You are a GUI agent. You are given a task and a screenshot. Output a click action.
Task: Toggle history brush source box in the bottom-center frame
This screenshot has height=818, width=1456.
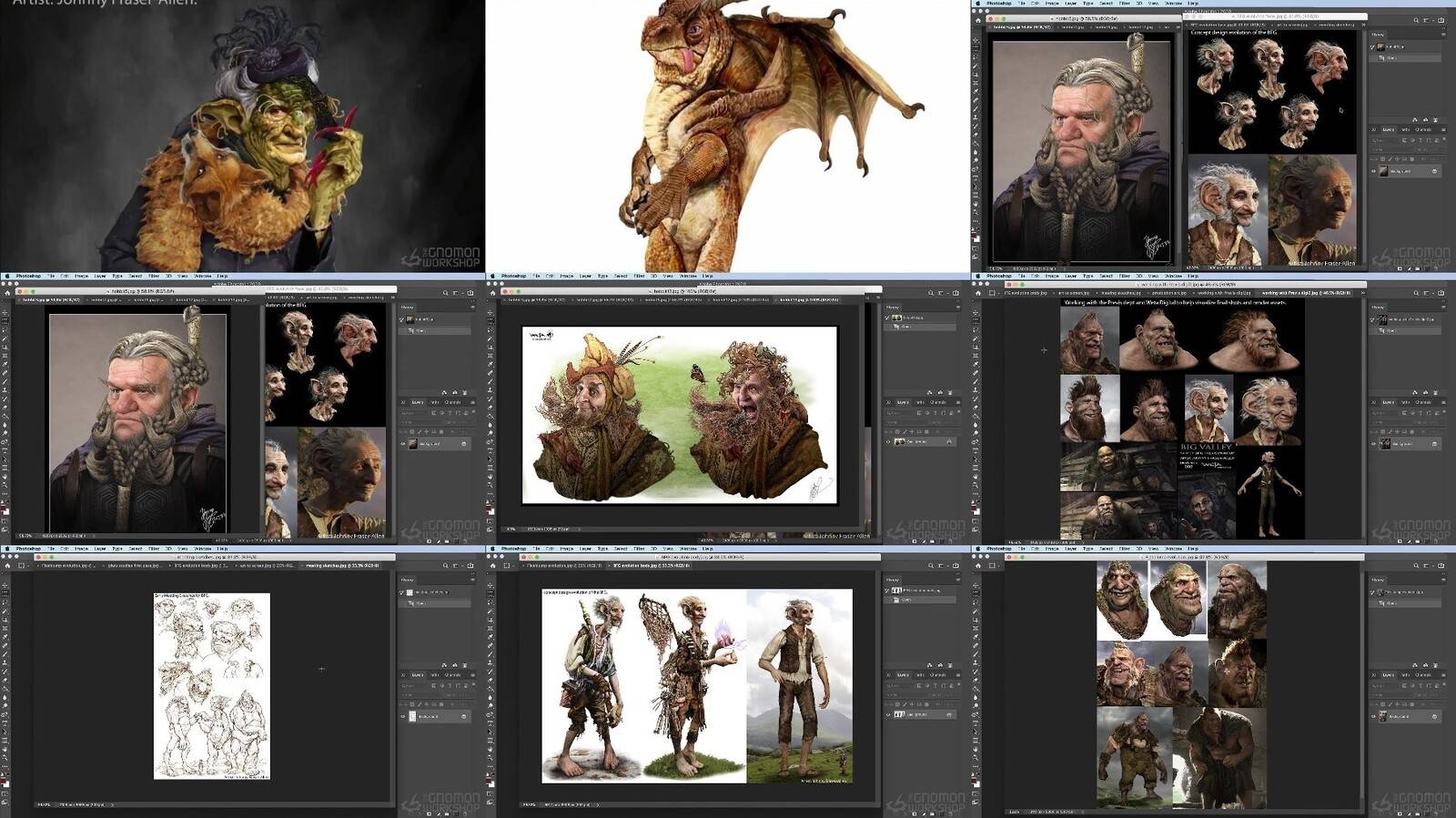(887, 592)
